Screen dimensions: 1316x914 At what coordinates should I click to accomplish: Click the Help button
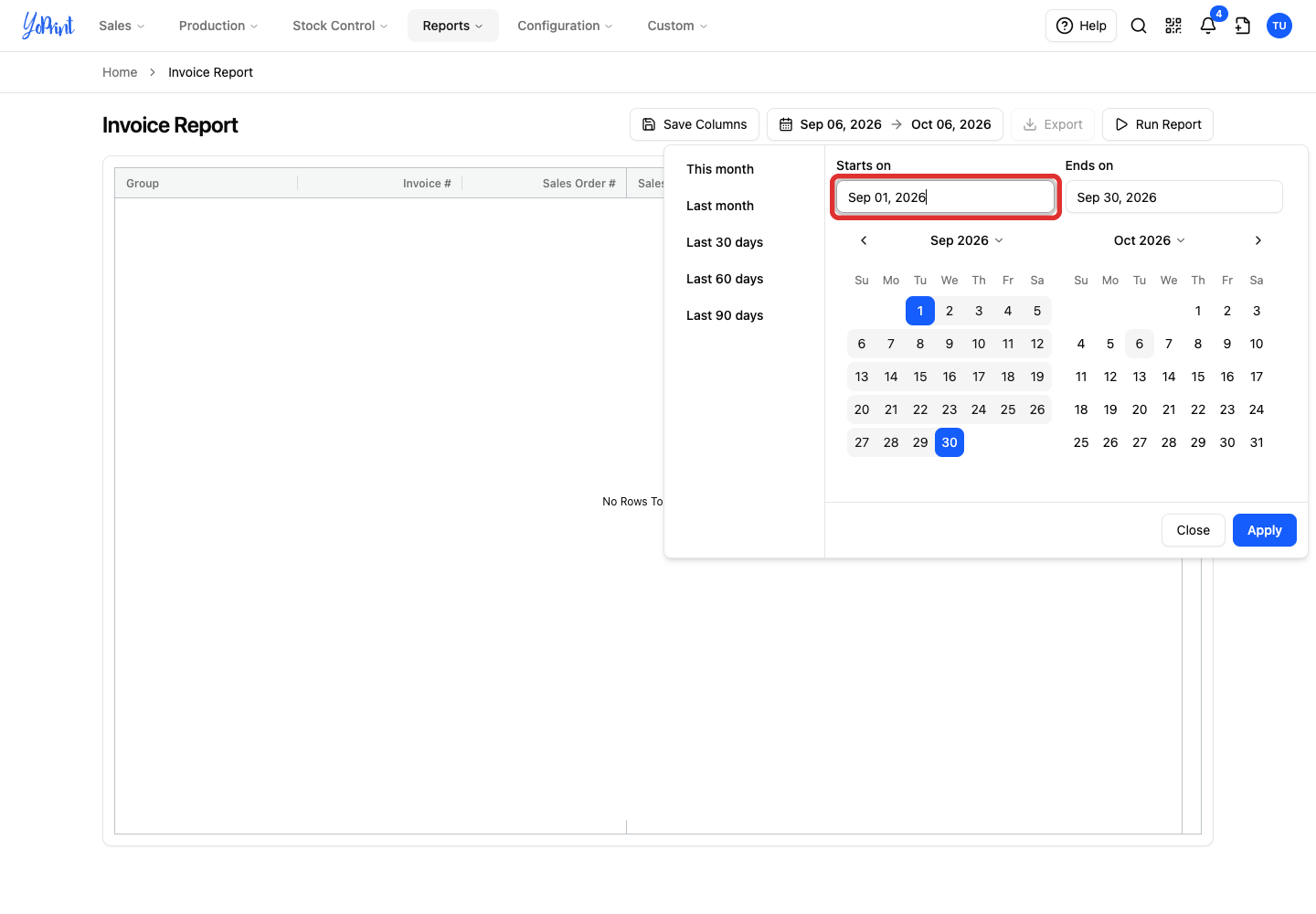point(1081,26)
